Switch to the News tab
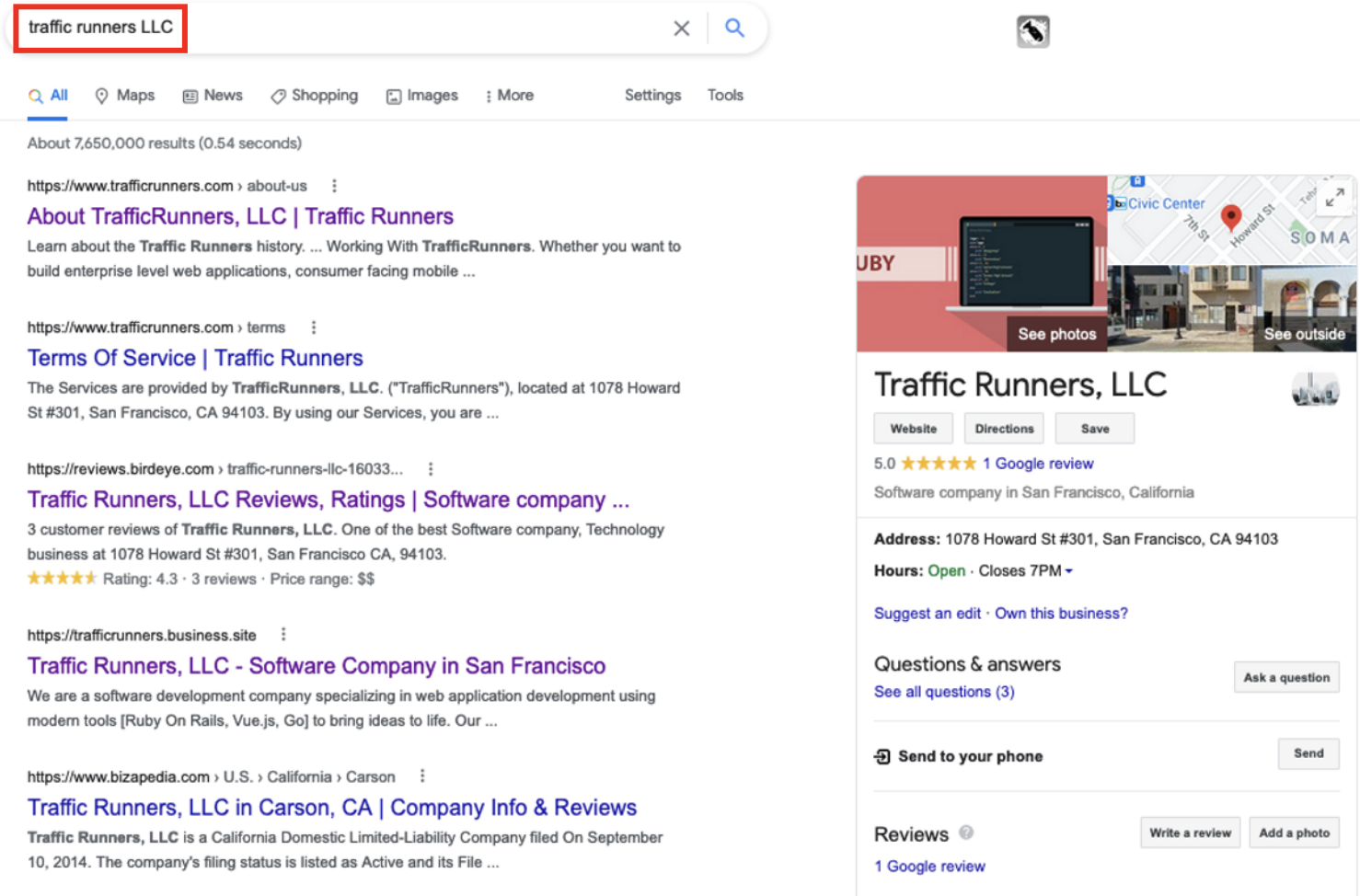The image size is (1360, 896). pyautogui.click(x=212, y=95)
